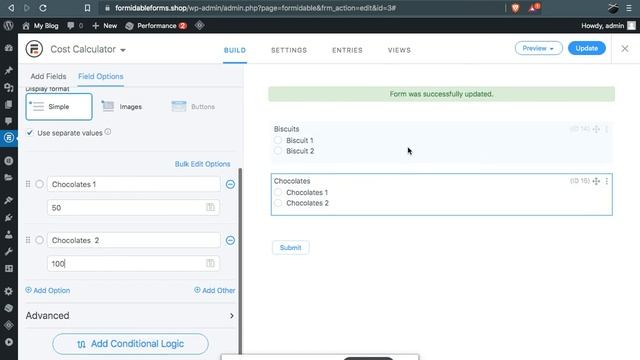Select Chocolates 1 radio in form preview

278,192
